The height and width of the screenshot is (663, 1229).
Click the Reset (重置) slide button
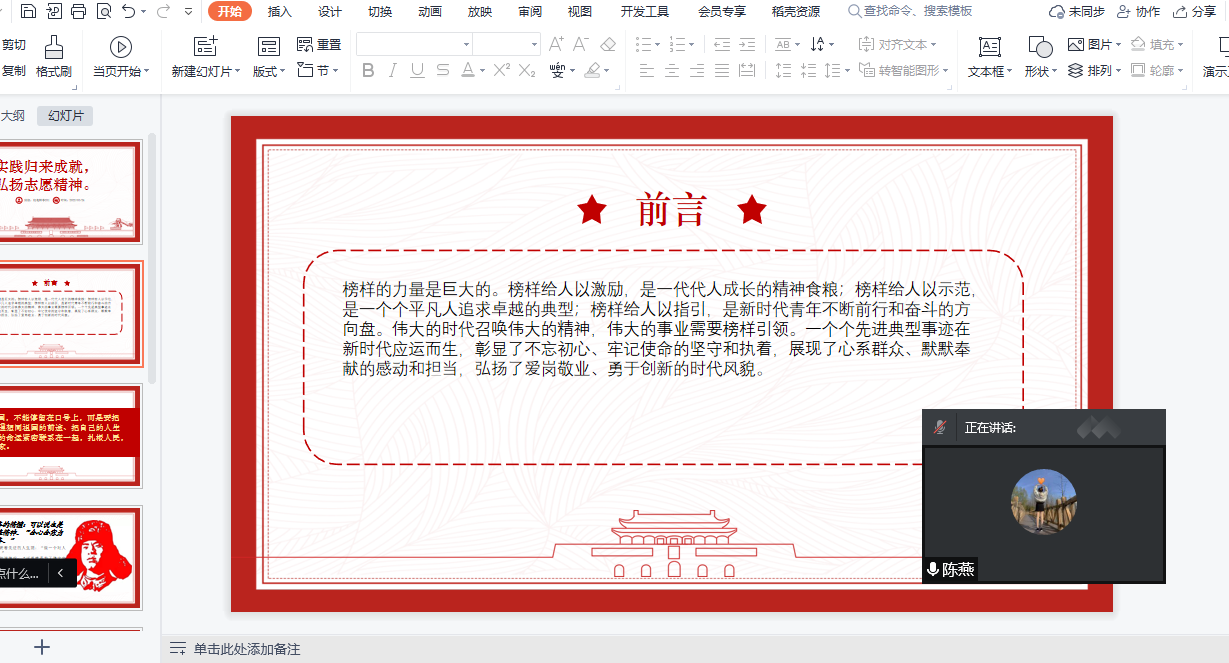[319, 45]
